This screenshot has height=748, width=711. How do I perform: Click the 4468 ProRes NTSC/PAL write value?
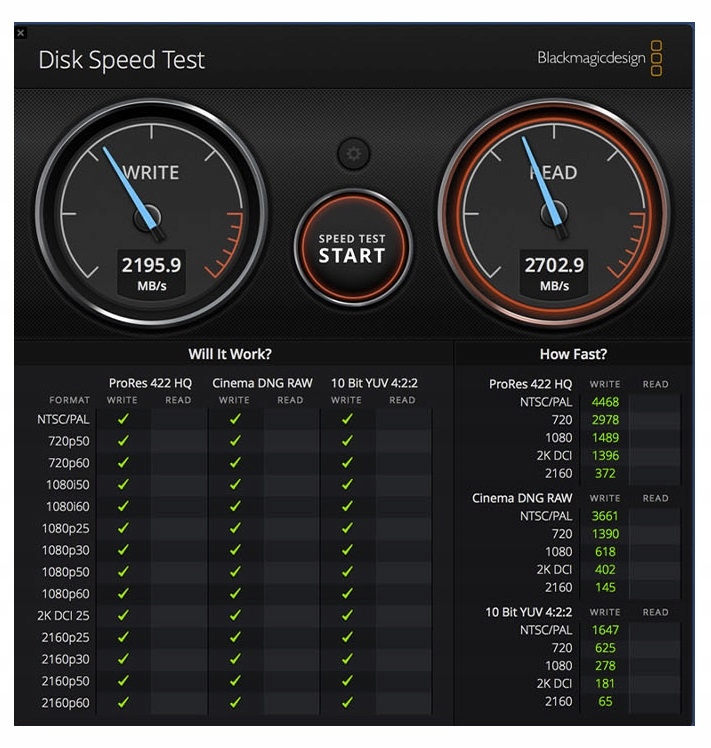click(605, 402)
